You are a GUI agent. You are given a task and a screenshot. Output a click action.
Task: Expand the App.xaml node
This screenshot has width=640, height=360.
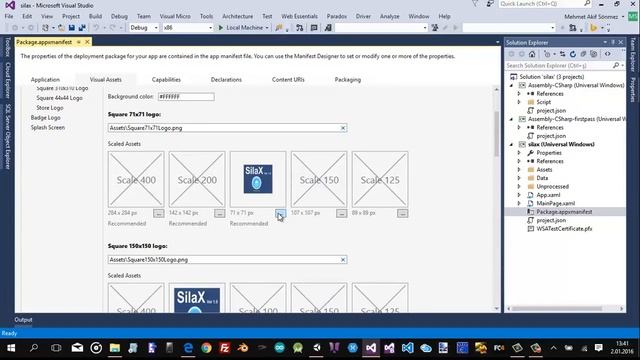pos(519,195)
